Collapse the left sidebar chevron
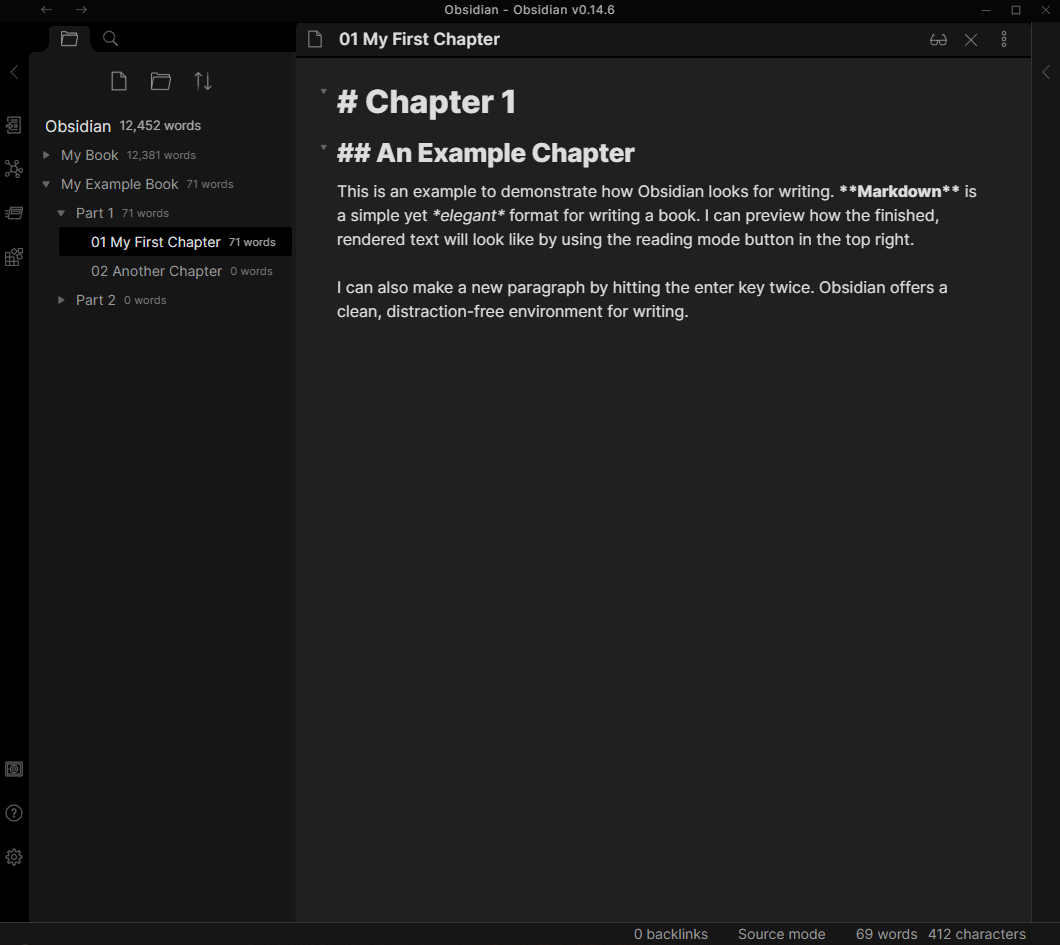The width and height of the screenshot is (1060, 945). point(14,72)
